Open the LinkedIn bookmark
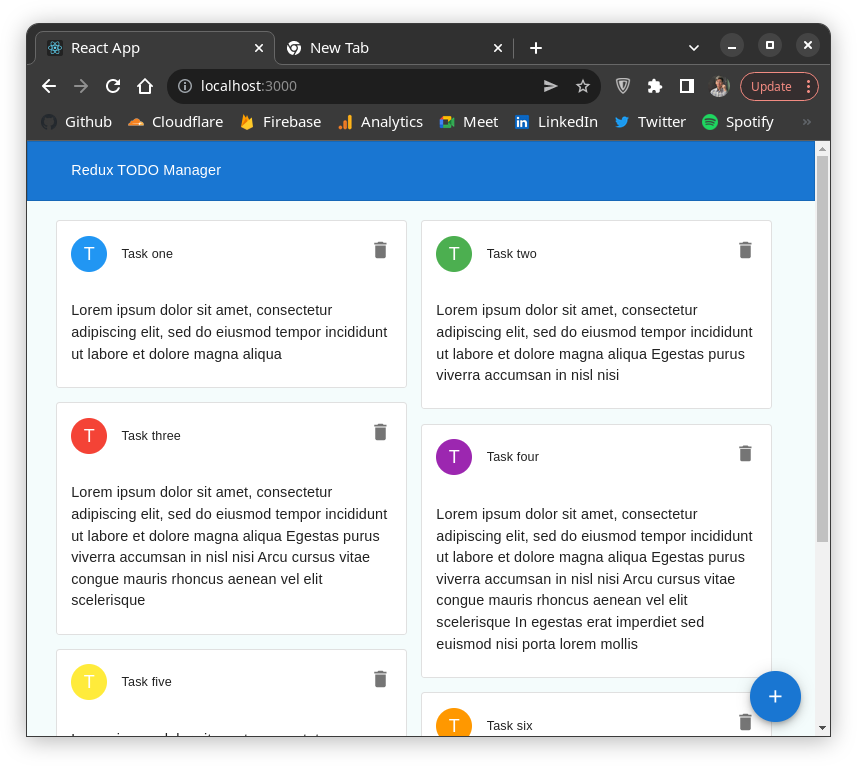The height and width of the screenshot is (766, 857). coord(556,122)
